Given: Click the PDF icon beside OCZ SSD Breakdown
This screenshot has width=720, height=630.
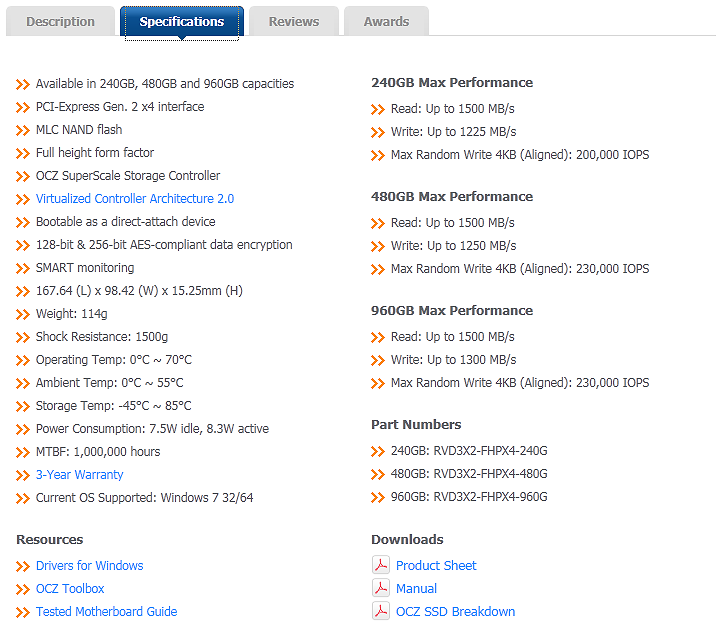Looking at the screenshot, I should 381,611.
